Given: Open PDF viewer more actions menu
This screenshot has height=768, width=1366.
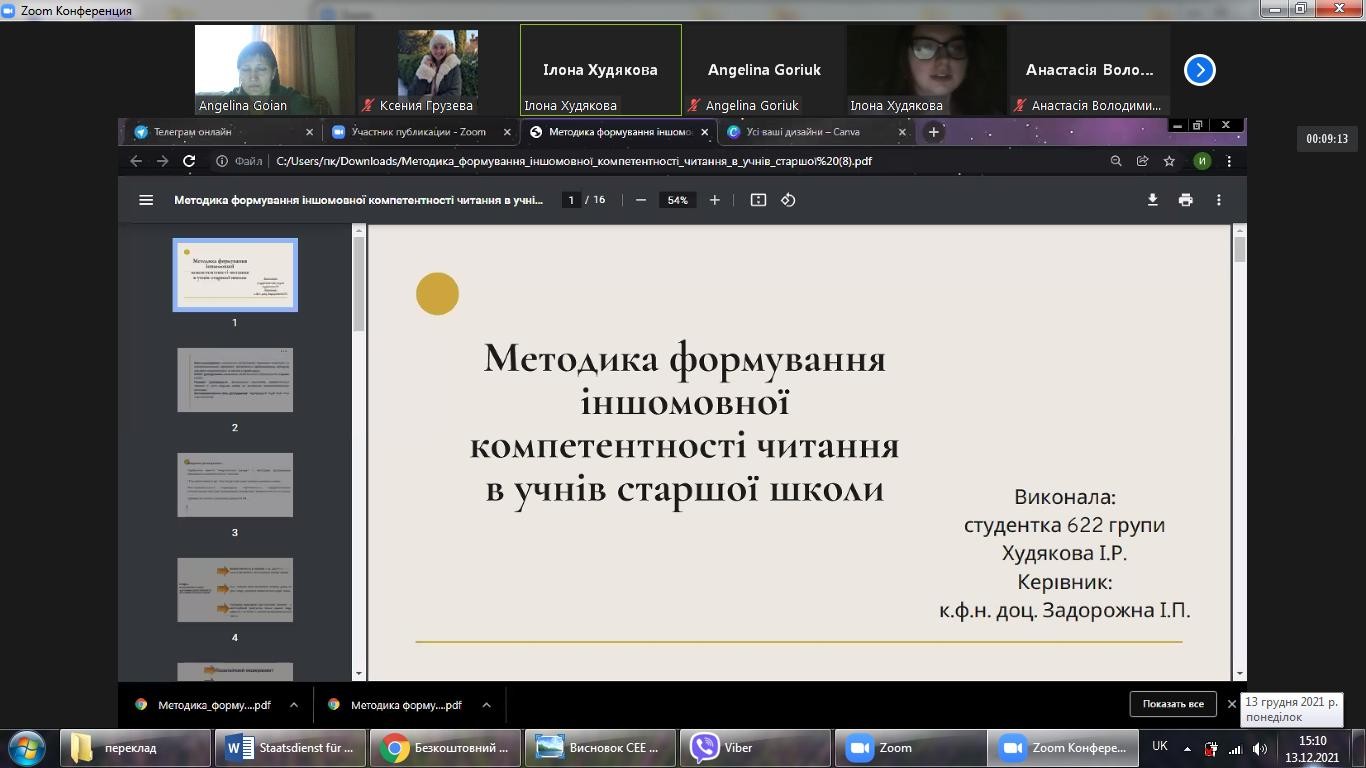Looking at the screenshot, I should pyautogui.click(x=1218, y=200).
